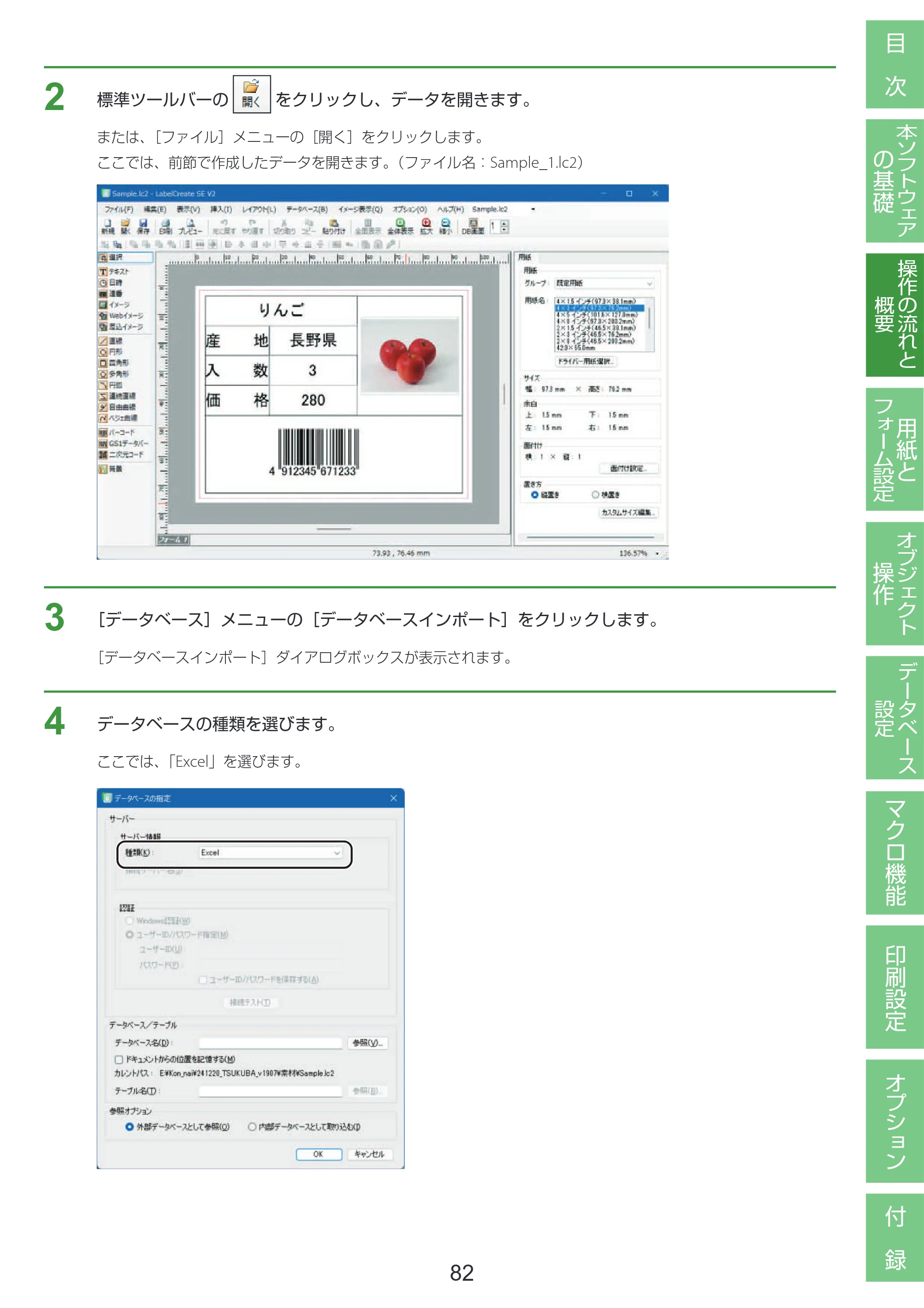
Task: Select the Webイメージ tool
Action: [x=121, y=316]
